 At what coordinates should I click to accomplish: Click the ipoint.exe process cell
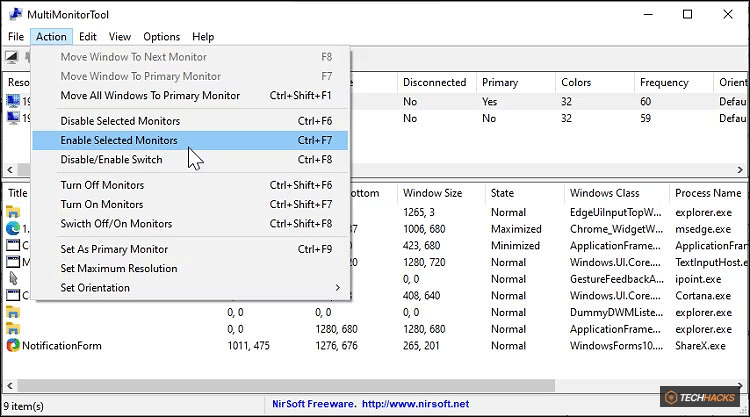[x=698, y=279]
